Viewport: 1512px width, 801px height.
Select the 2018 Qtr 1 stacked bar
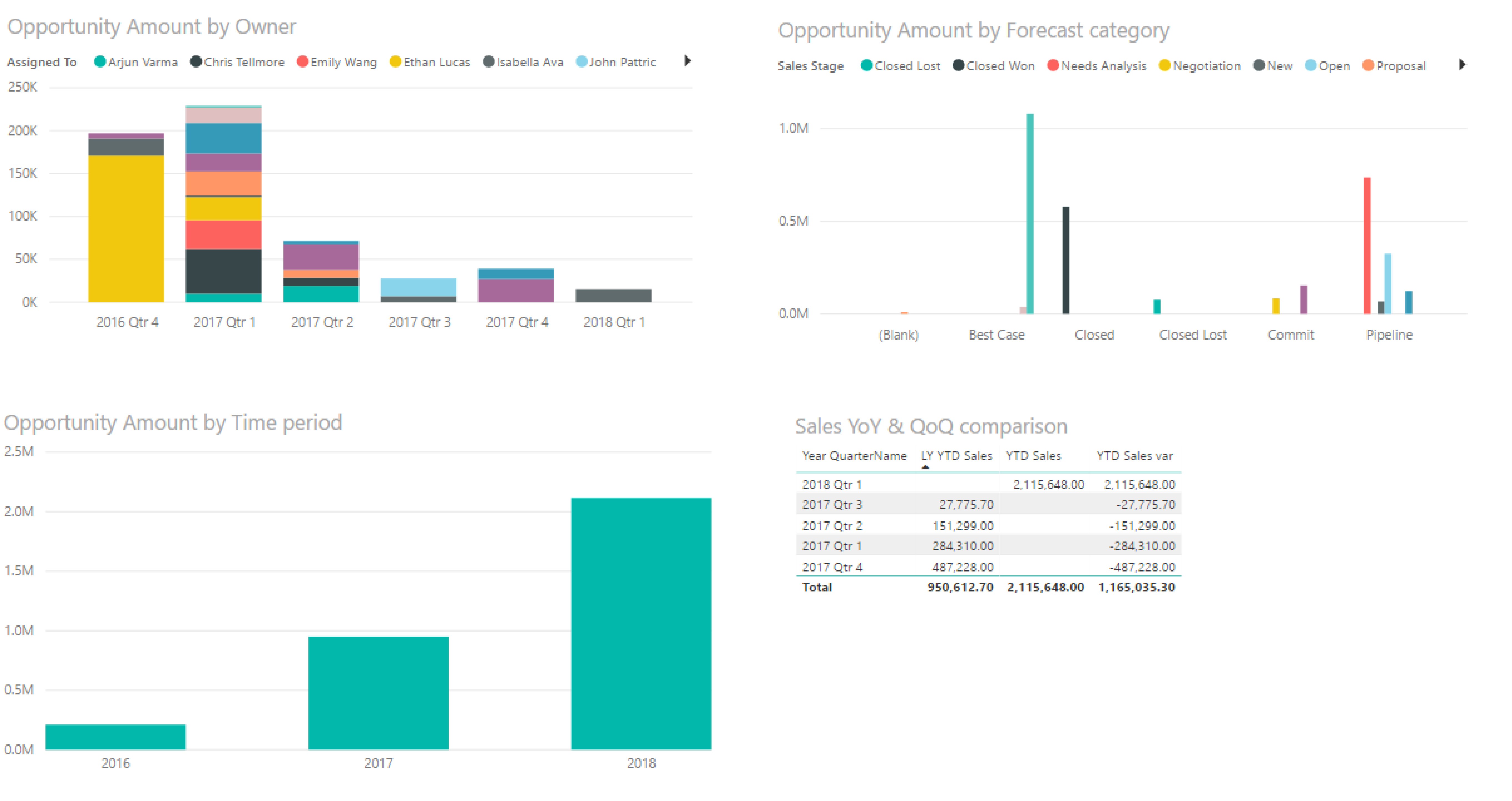click(x=613, y=296)
